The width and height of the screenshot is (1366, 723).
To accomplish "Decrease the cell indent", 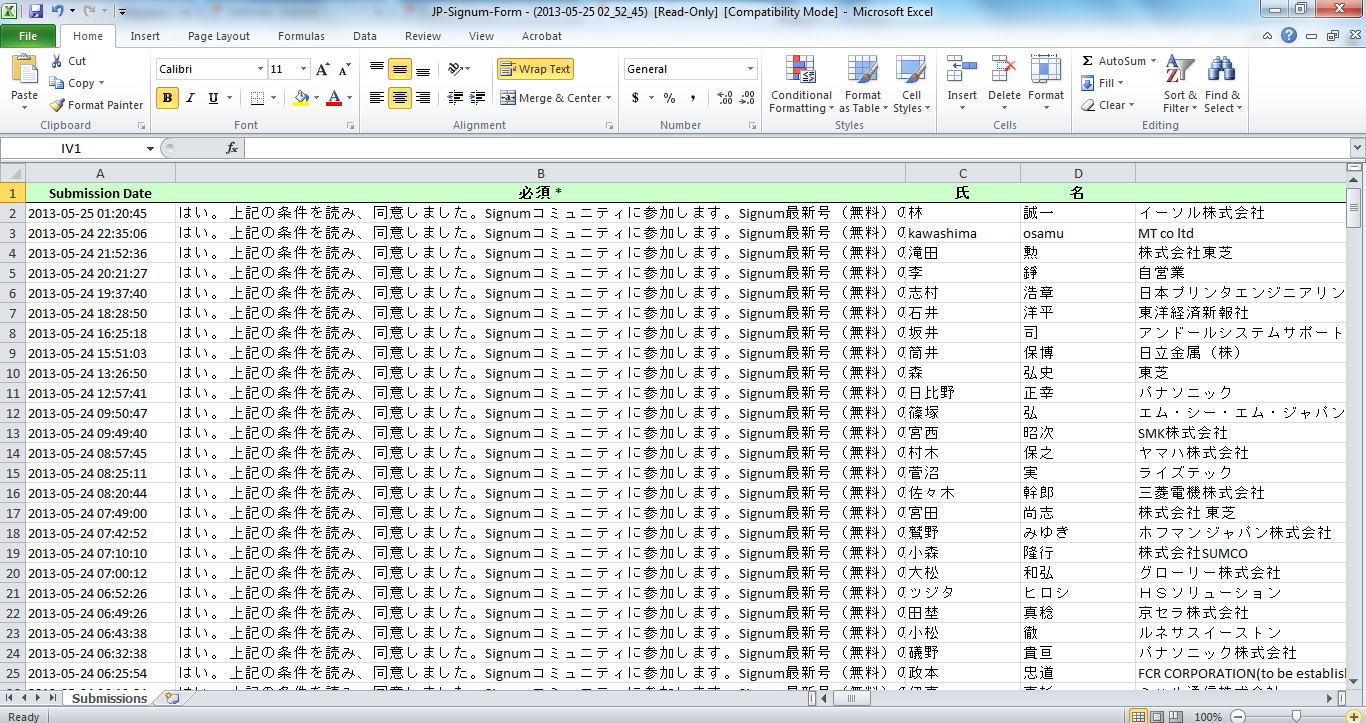I will (455, 98).
